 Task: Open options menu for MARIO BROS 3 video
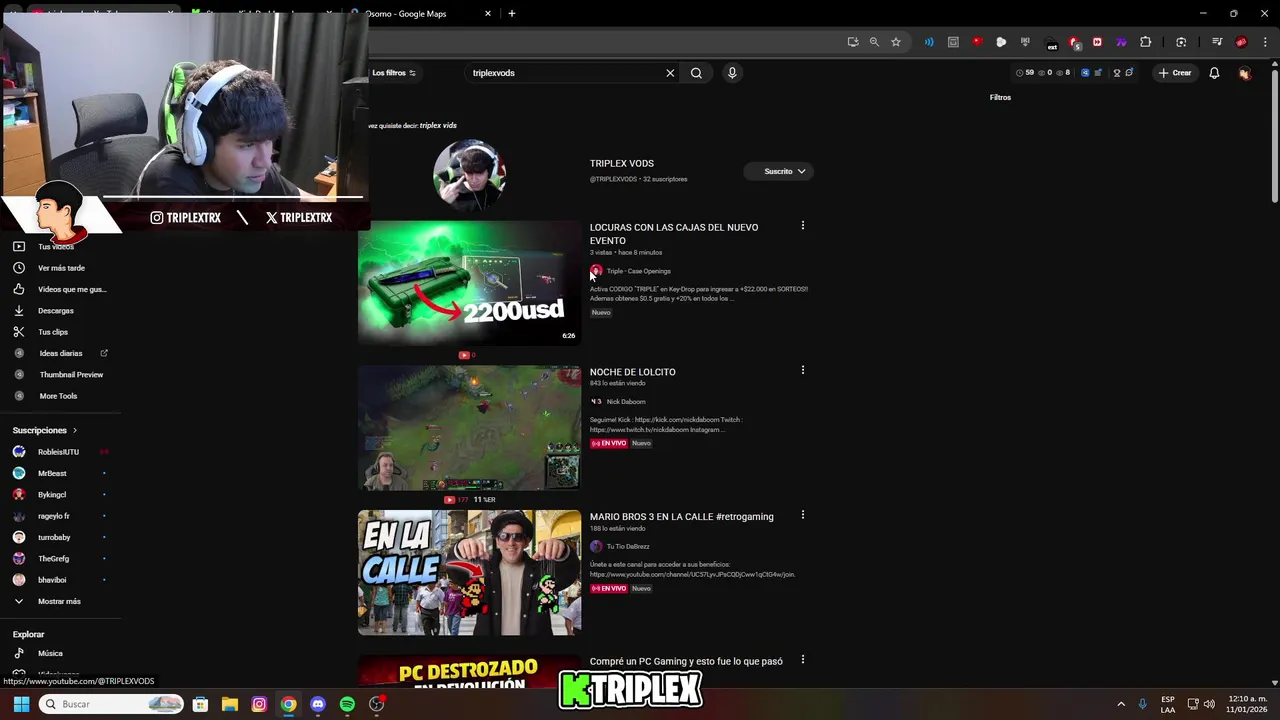(802, 515)
